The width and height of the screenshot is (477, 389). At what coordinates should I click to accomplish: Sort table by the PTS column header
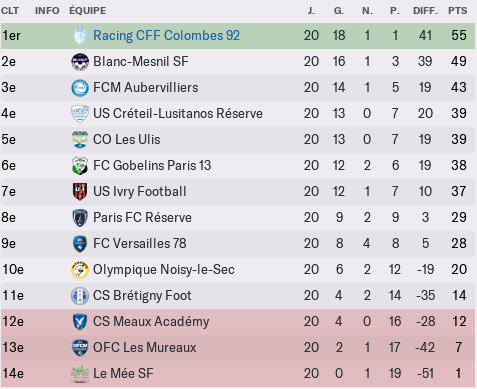(x=457, y=11)
